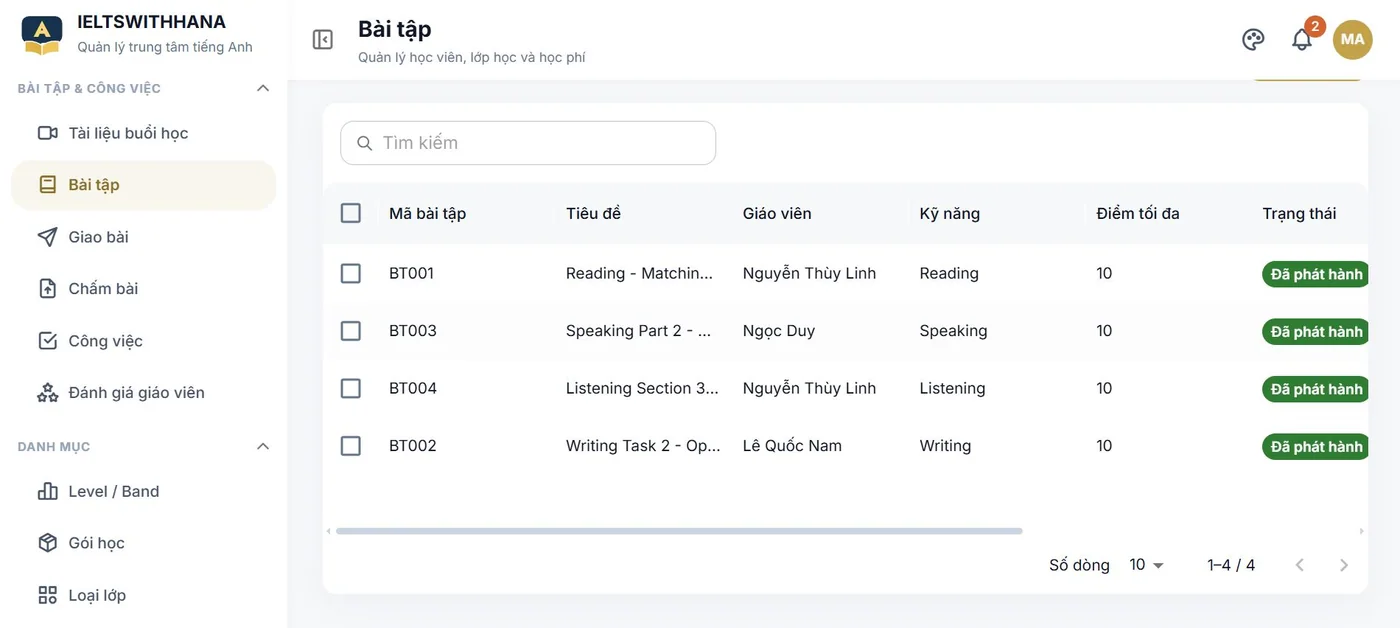The width and height of the screenshot is (1400, 628).
Task: Open Đánh giá giáo viên page
Action: (143, 393)
